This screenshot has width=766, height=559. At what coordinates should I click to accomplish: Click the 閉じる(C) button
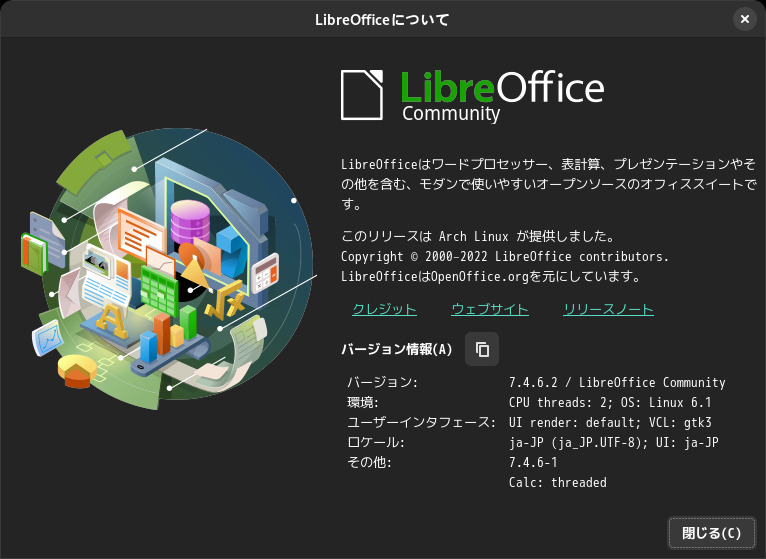[x=711, y=533]
